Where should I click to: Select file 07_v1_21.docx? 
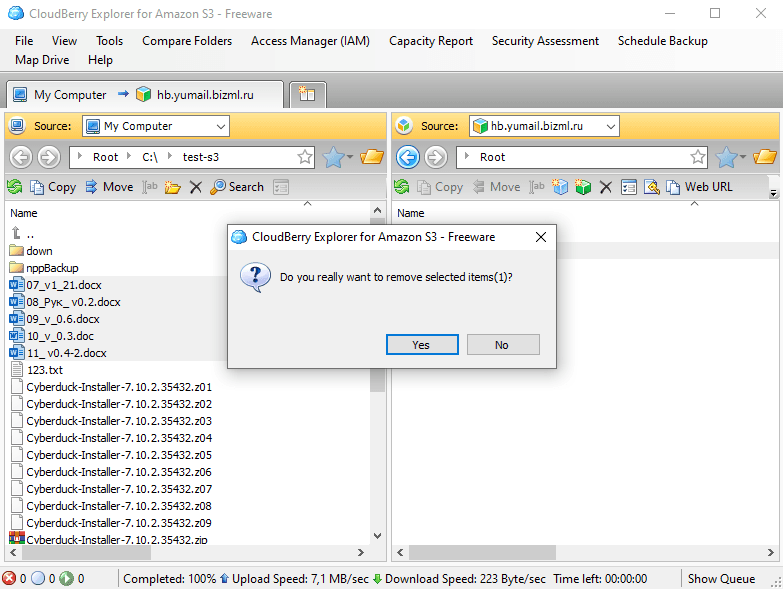[64, 285]
